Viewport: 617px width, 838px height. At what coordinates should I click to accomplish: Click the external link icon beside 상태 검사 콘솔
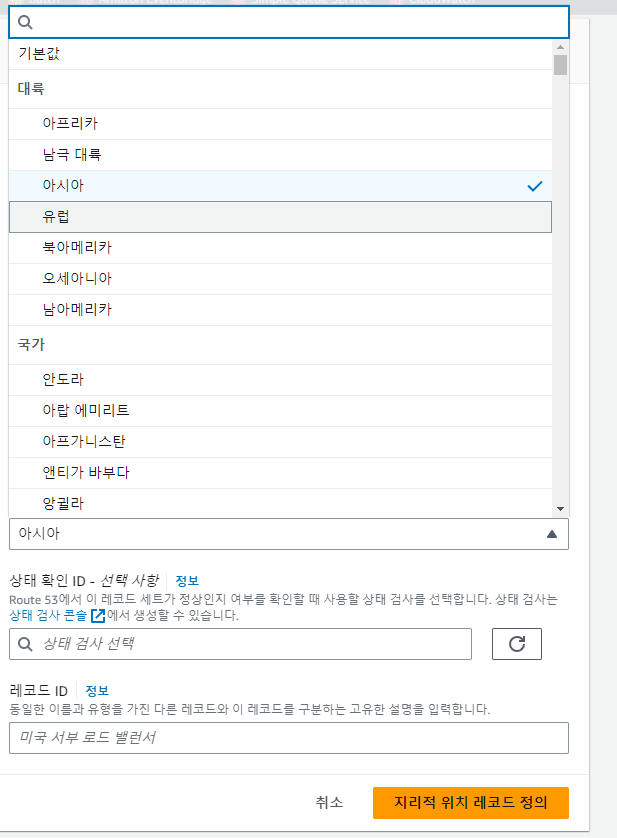pos(98,616)
